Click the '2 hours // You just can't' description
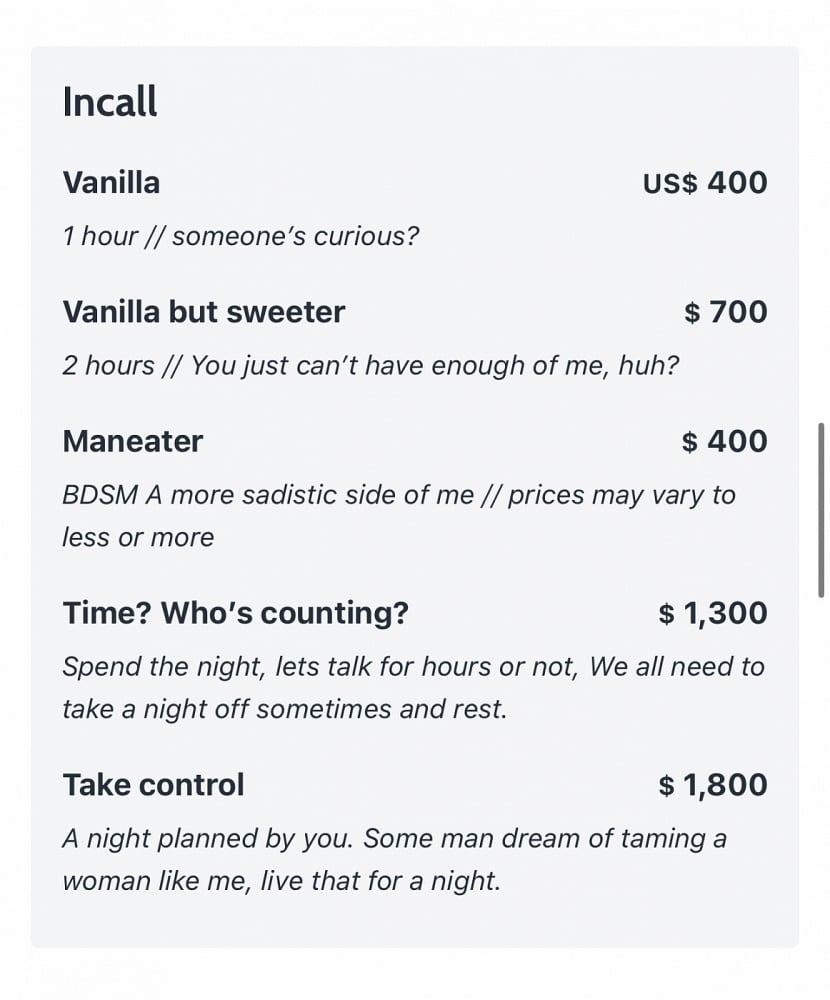Screen dimensions: 830x1000 point(371,366)
